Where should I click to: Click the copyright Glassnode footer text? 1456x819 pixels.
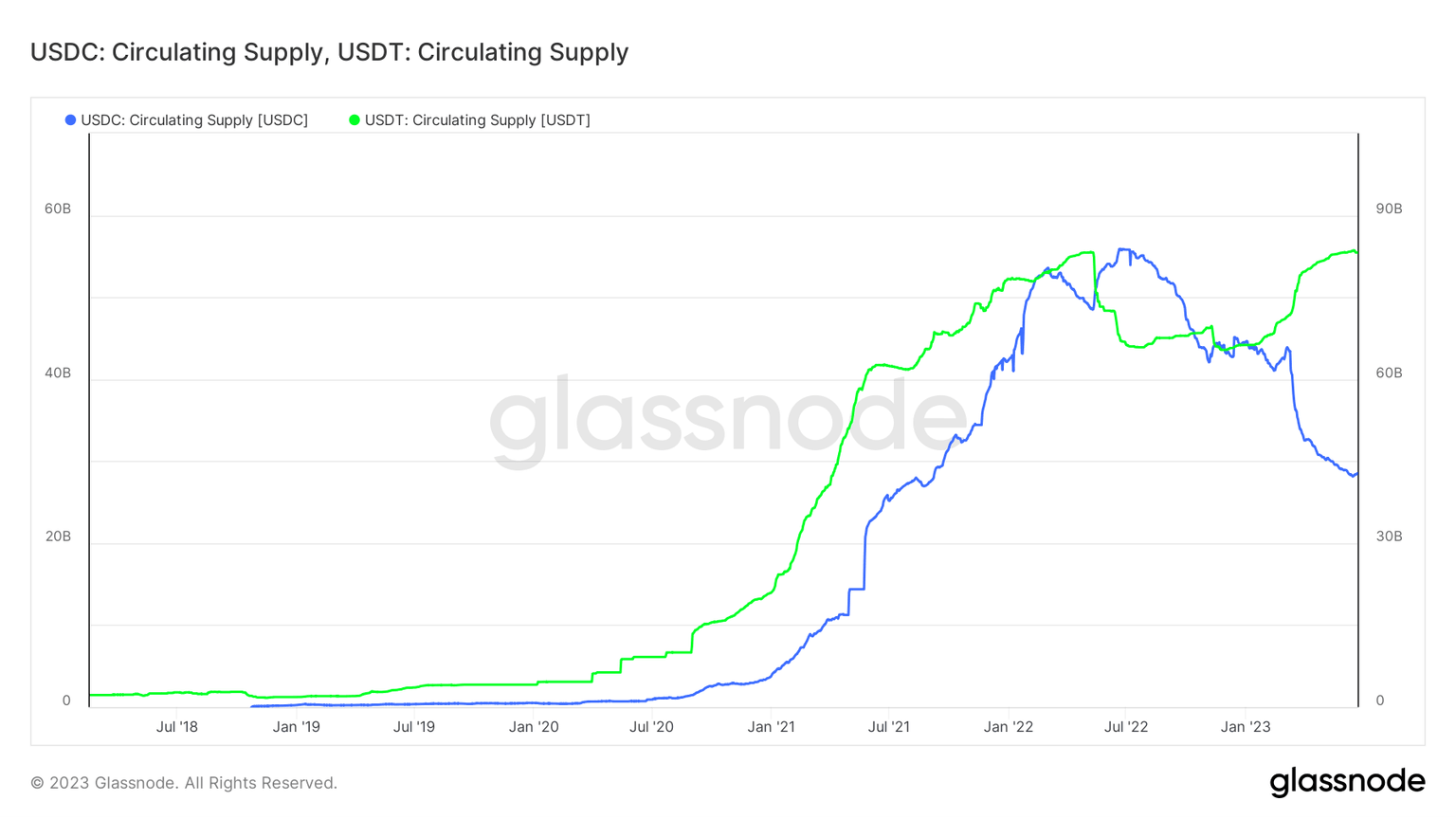pyautogui.click(x=184, y=783)
